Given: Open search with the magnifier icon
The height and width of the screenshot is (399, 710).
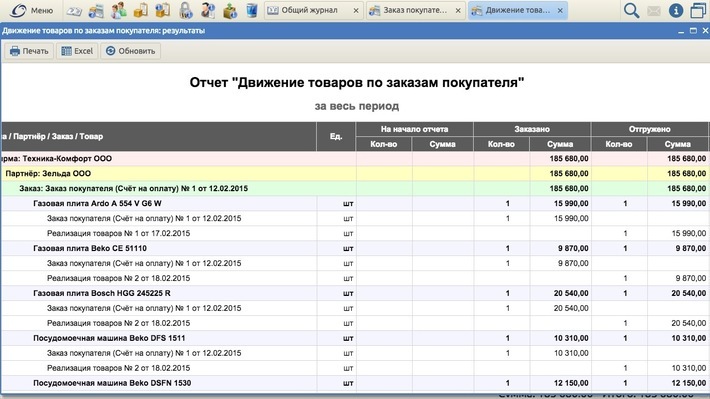Looking at the screenshot, I should tap(631, 10).
